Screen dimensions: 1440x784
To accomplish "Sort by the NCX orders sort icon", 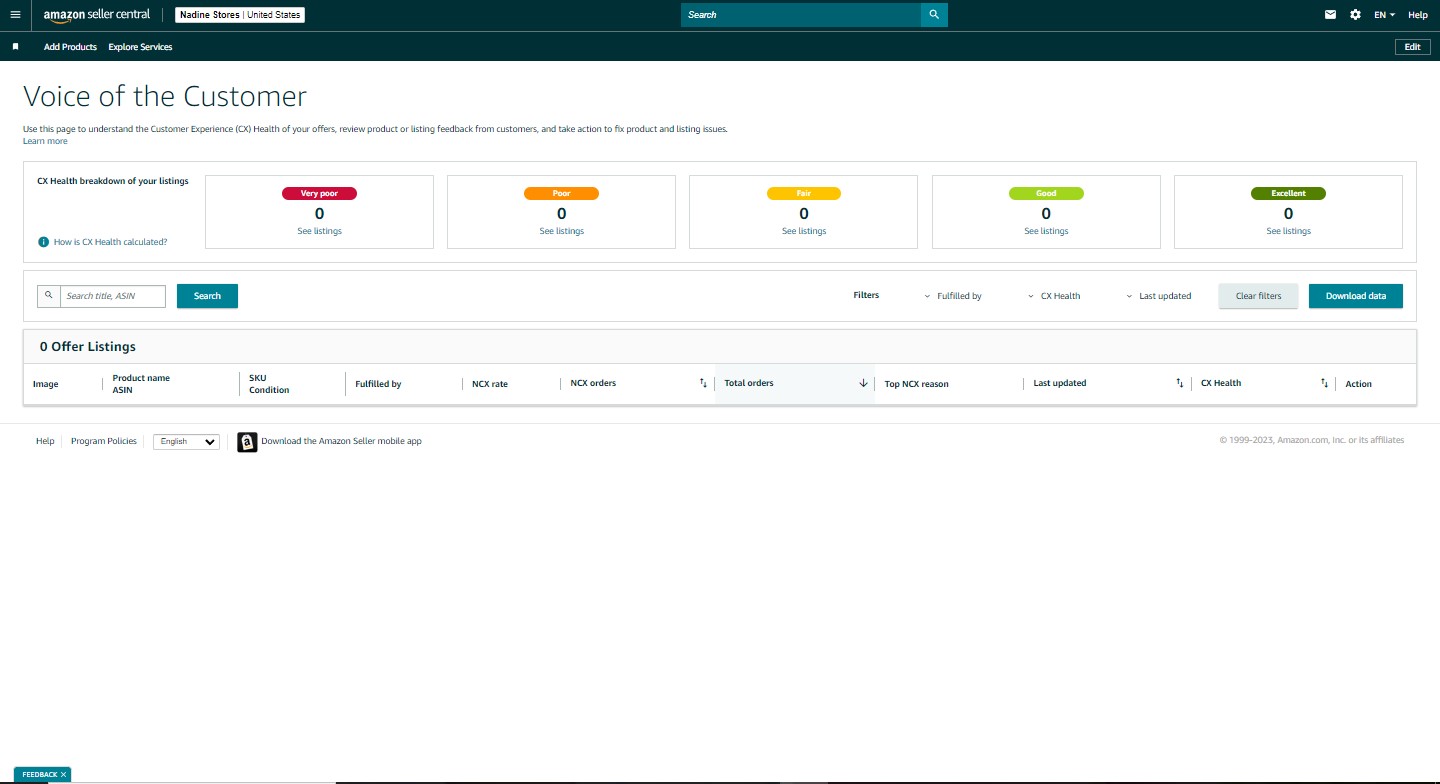I will [703, 383].
